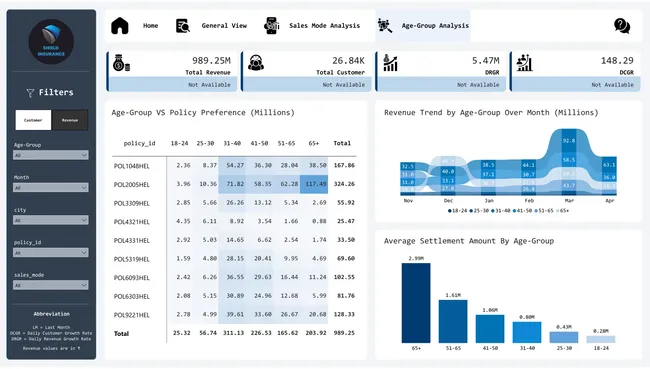This screenshot has width=650, height=369.
Task: Select the 31-40 settlement bar
Action: click(527, 332)
